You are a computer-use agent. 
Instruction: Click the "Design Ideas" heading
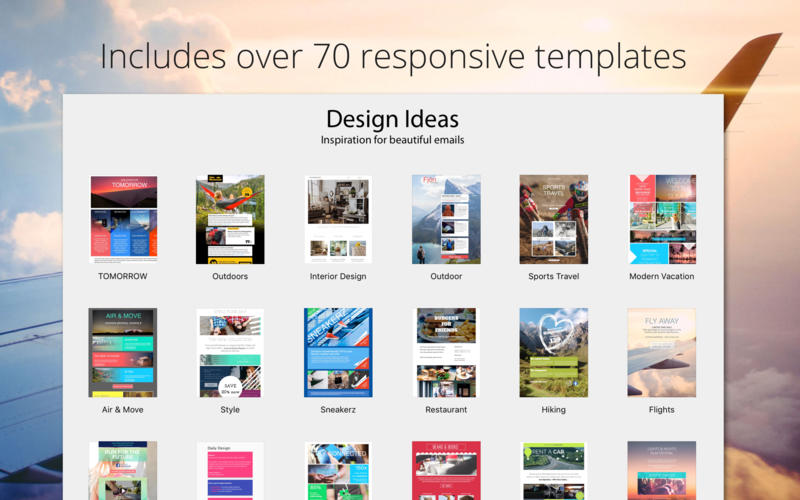(392, 119)
